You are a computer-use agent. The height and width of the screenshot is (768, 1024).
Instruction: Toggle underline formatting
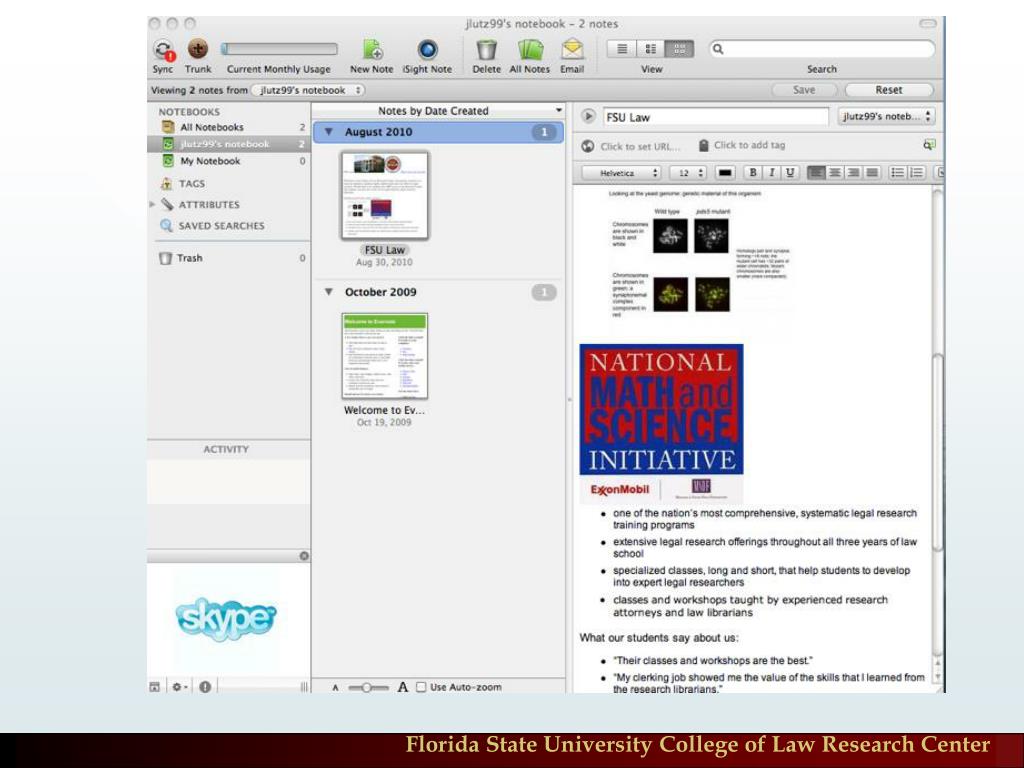(790, 172)
